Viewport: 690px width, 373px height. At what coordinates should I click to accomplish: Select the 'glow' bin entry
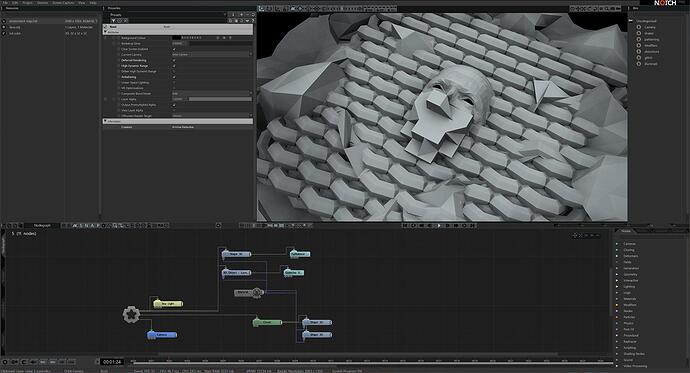pyautogui.click(x=648, y=58)
